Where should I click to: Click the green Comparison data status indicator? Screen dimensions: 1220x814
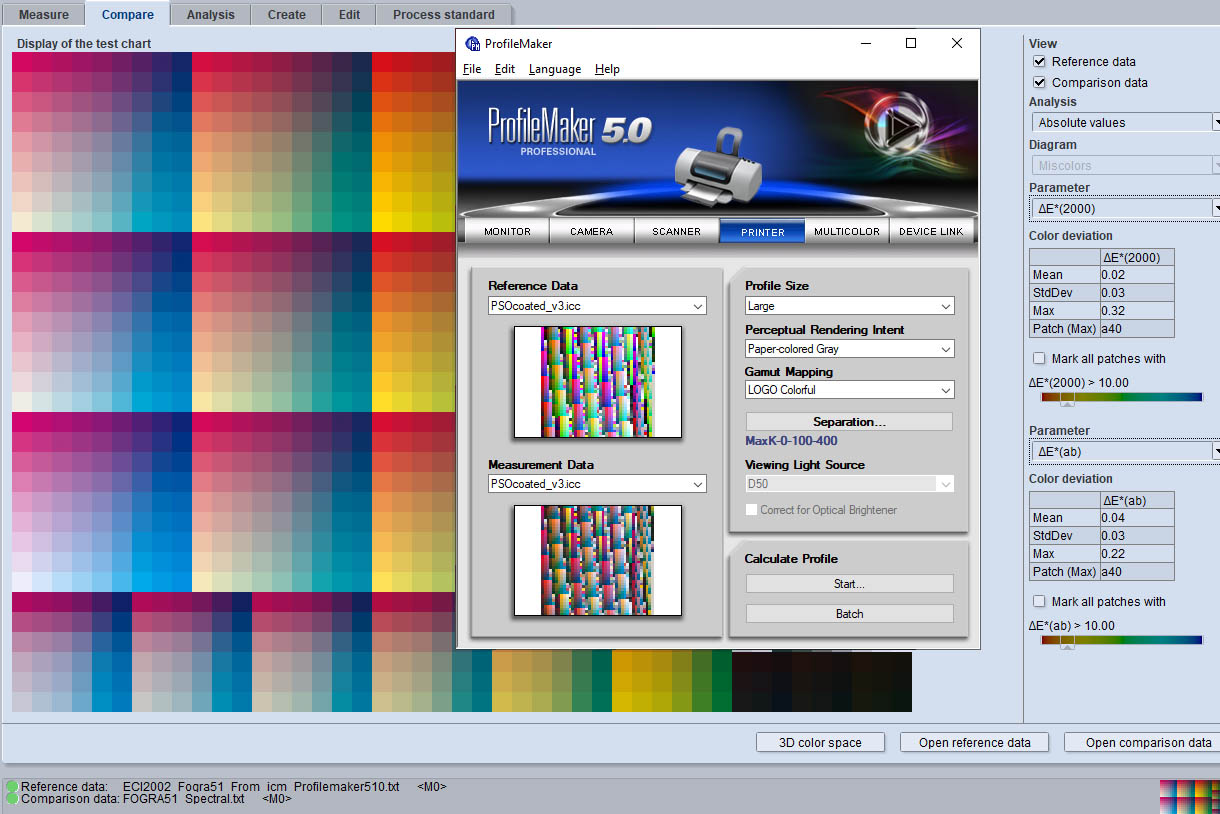(12, 799)
